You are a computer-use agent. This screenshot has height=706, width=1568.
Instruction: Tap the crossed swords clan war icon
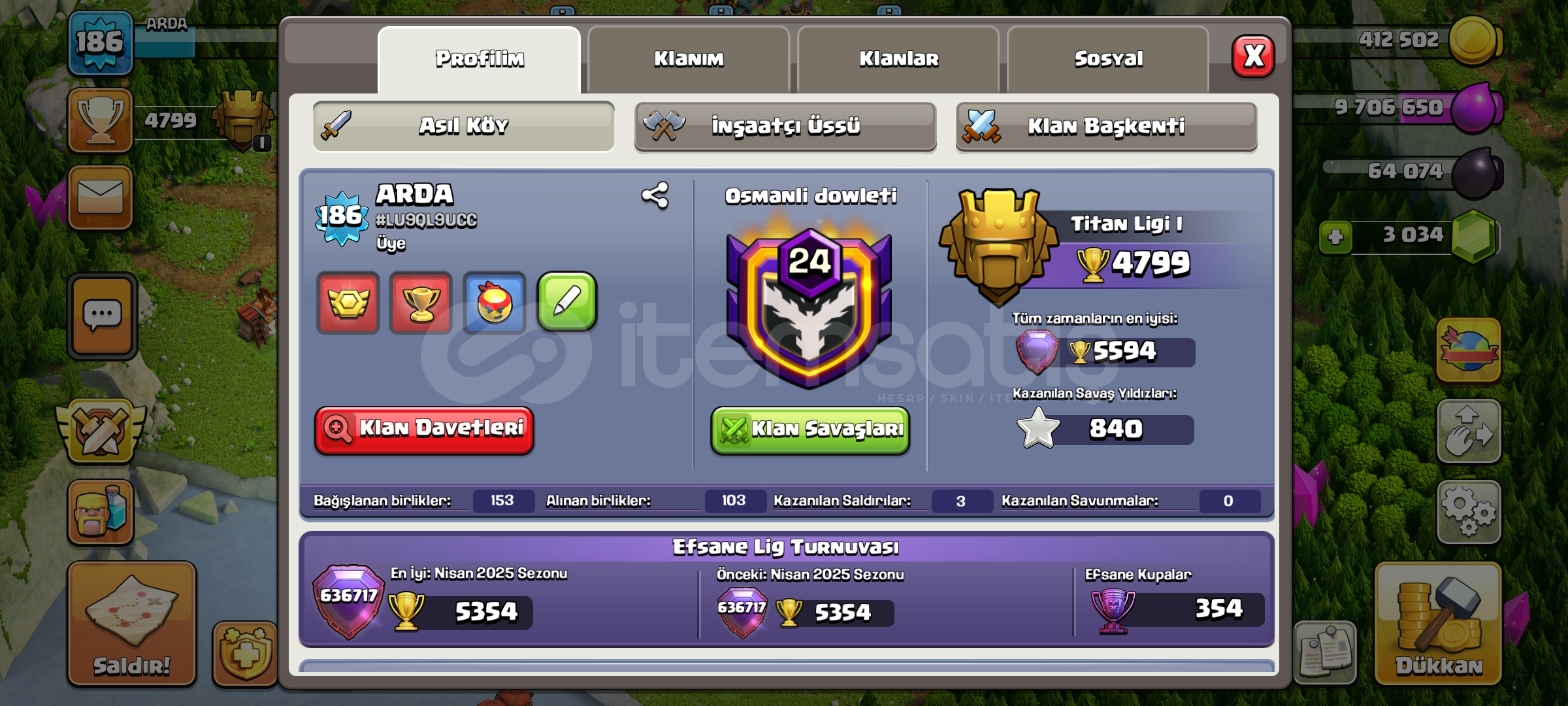[x=101, y=431]
